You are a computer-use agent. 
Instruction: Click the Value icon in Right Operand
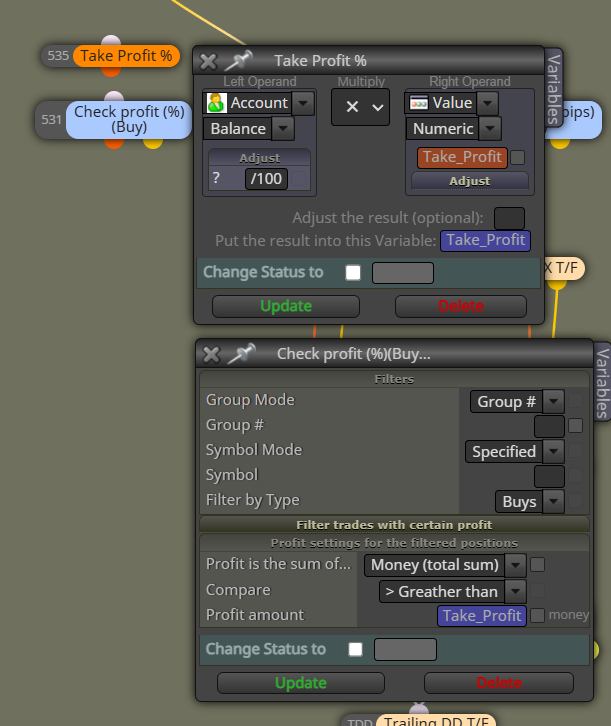pos(418,103)
